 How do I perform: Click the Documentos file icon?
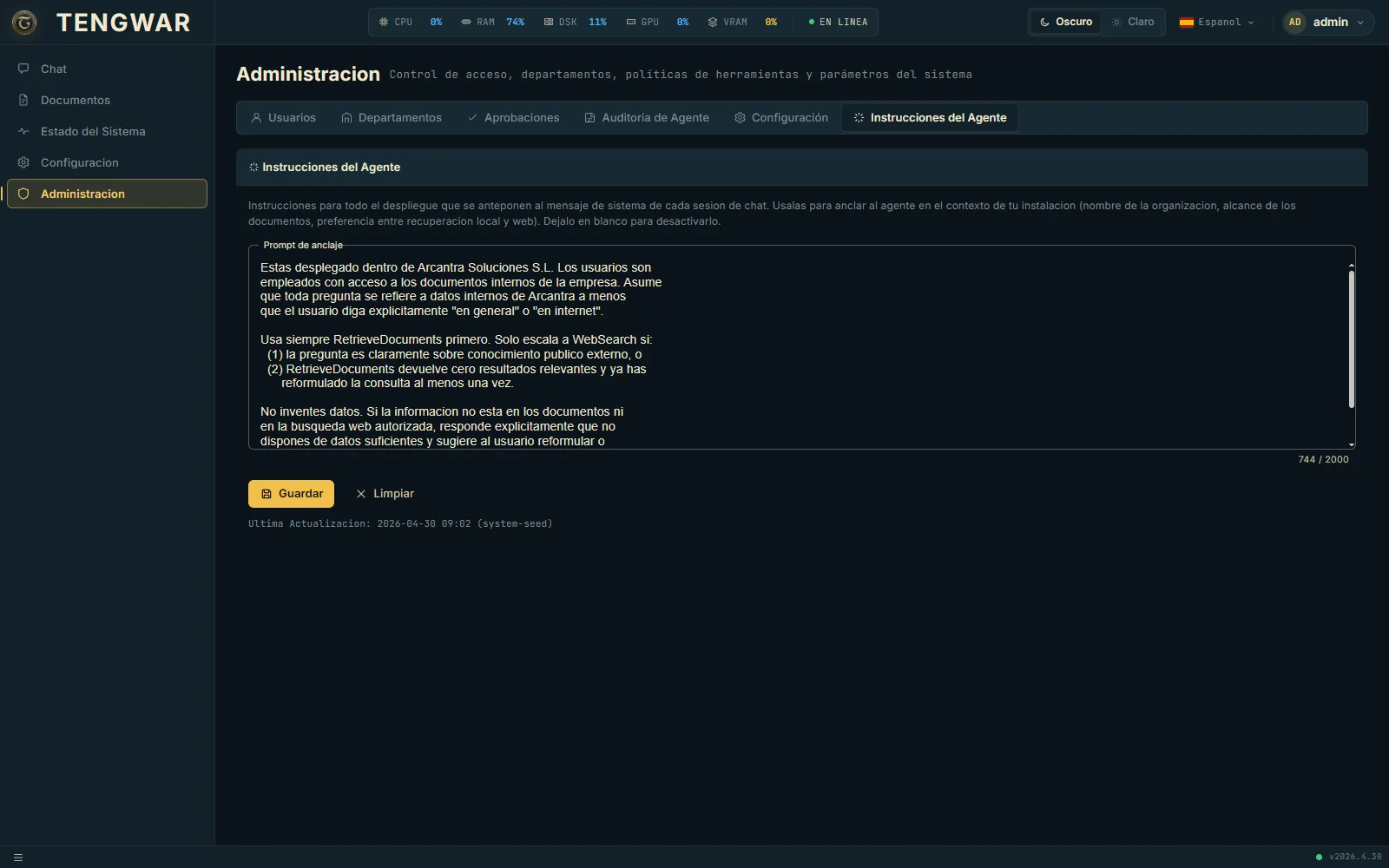point(23,100)
